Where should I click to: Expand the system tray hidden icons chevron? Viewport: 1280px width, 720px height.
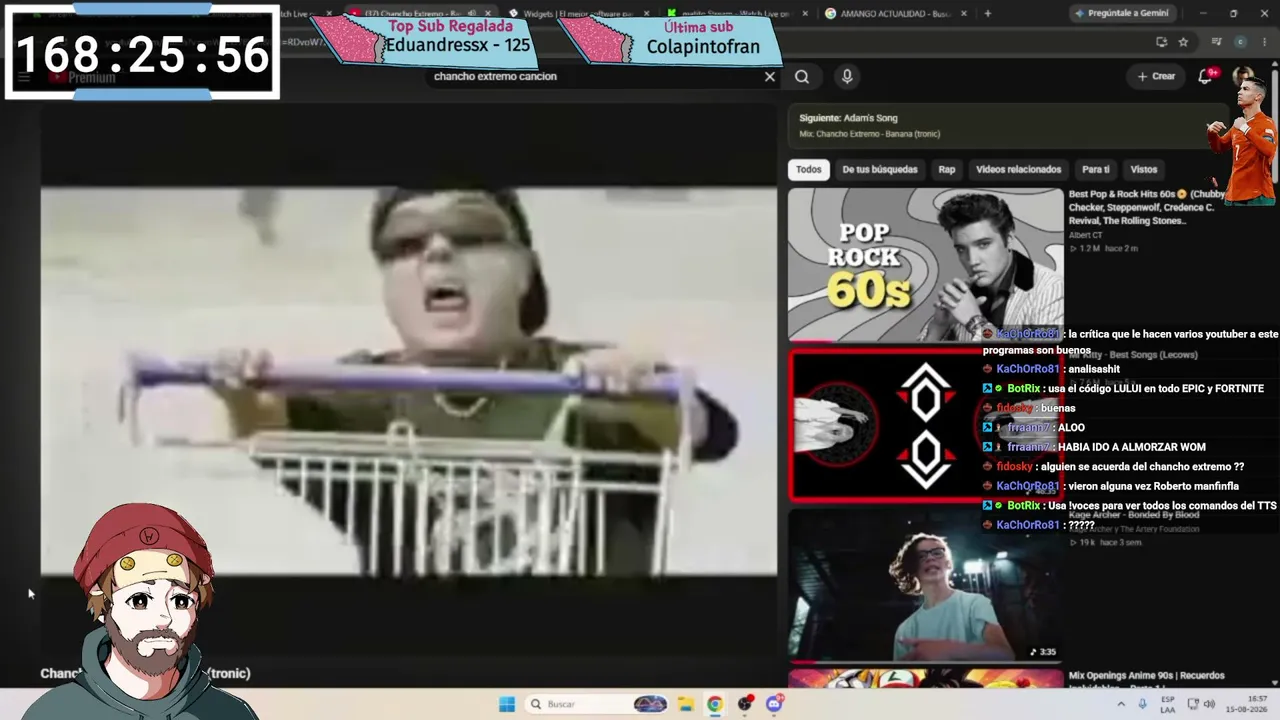pos(1121,704)
